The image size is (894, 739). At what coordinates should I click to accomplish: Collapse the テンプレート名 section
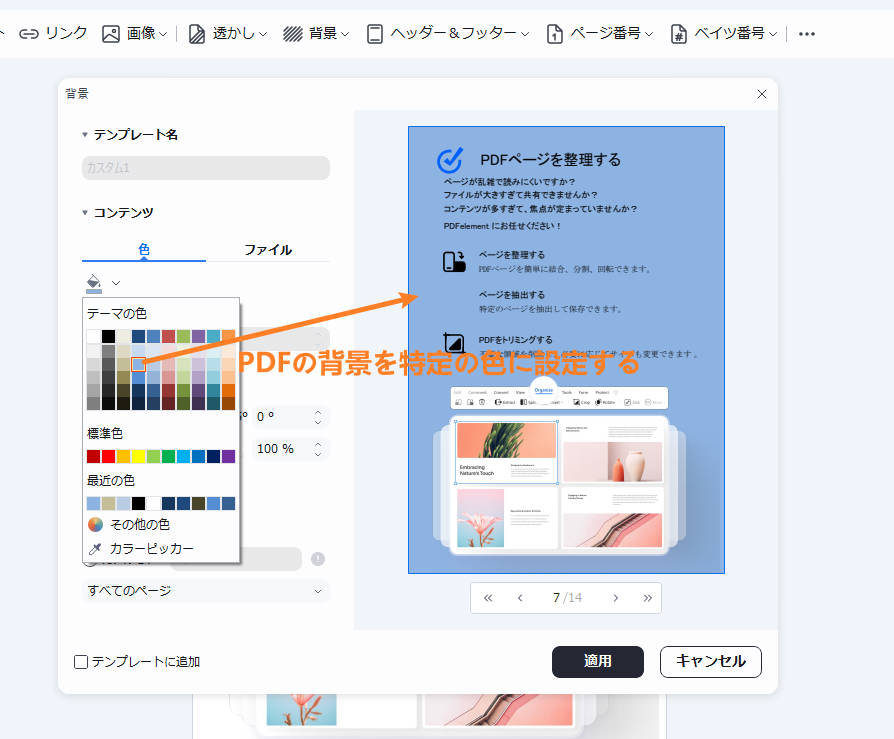[x=85, y=134]
